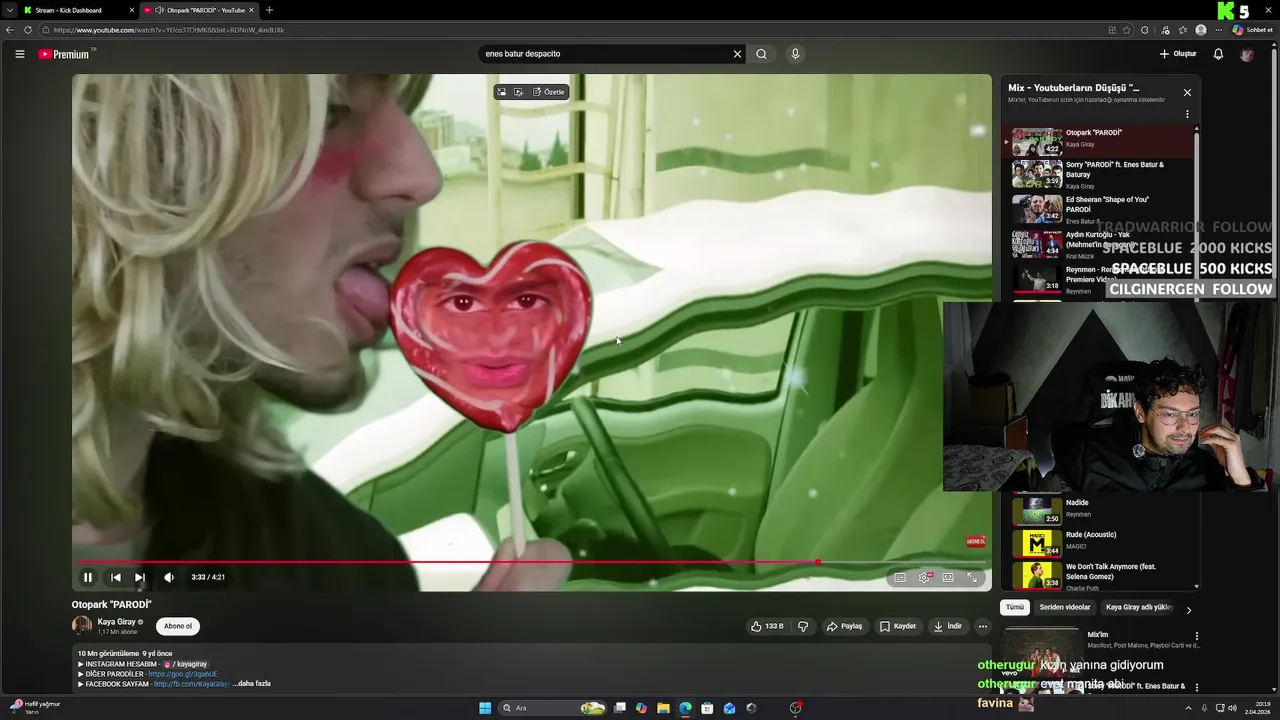Image resolution: width=1280 pixels, height=720 pixels.
Task: Pause the Otopark video
Action: click(x=88, y=577)
